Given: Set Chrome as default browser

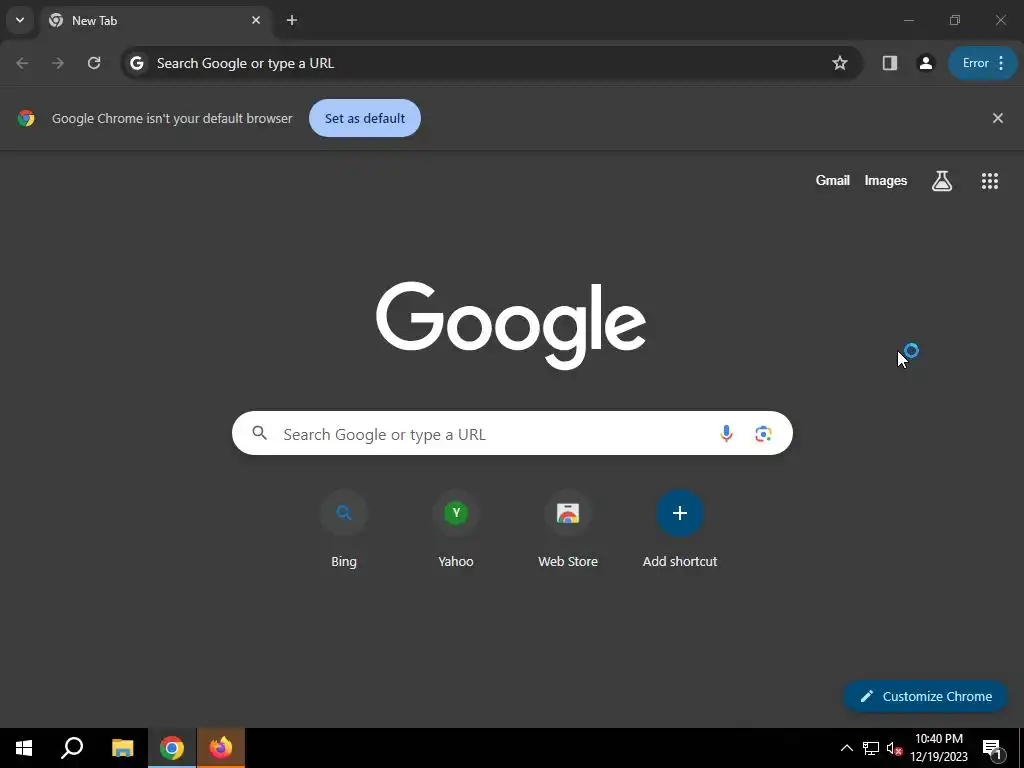Looking at the screenshot, I should (364, 118).
